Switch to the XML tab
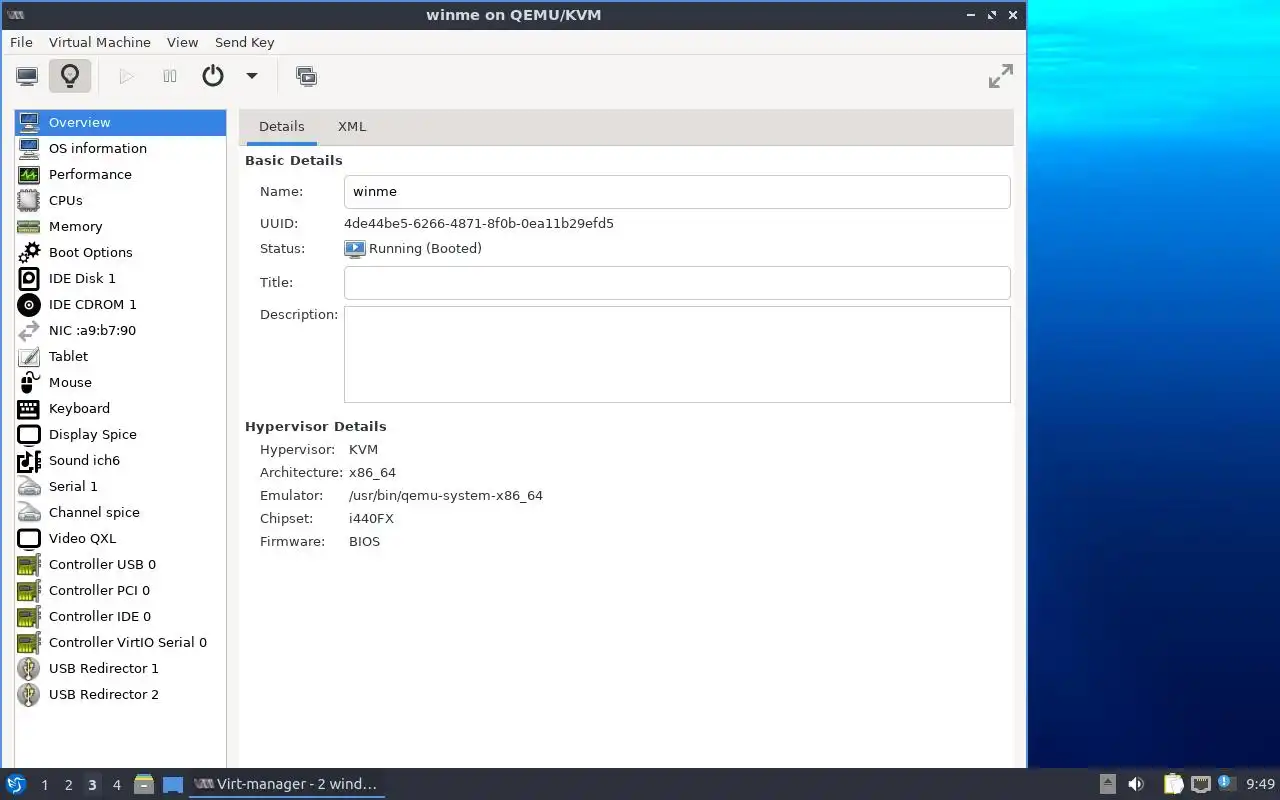This screenshot has width=1280, height=800. click(352, 126)
